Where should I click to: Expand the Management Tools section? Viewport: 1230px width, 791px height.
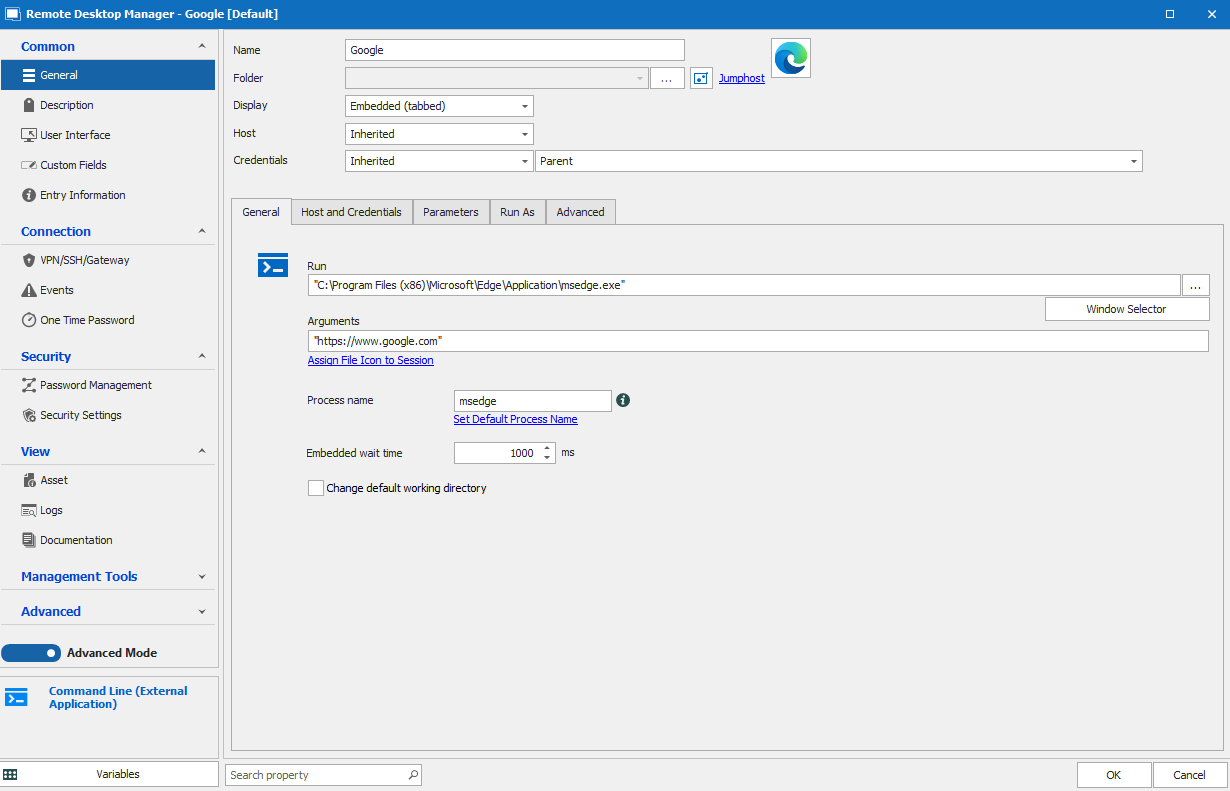pyautogui.click(x=202, y=576)
